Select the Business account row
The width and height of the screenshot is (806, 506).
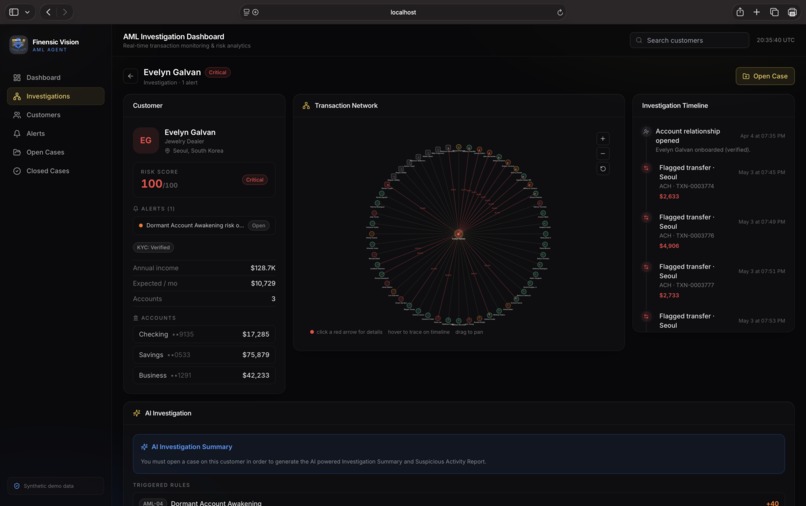(204, 375)
